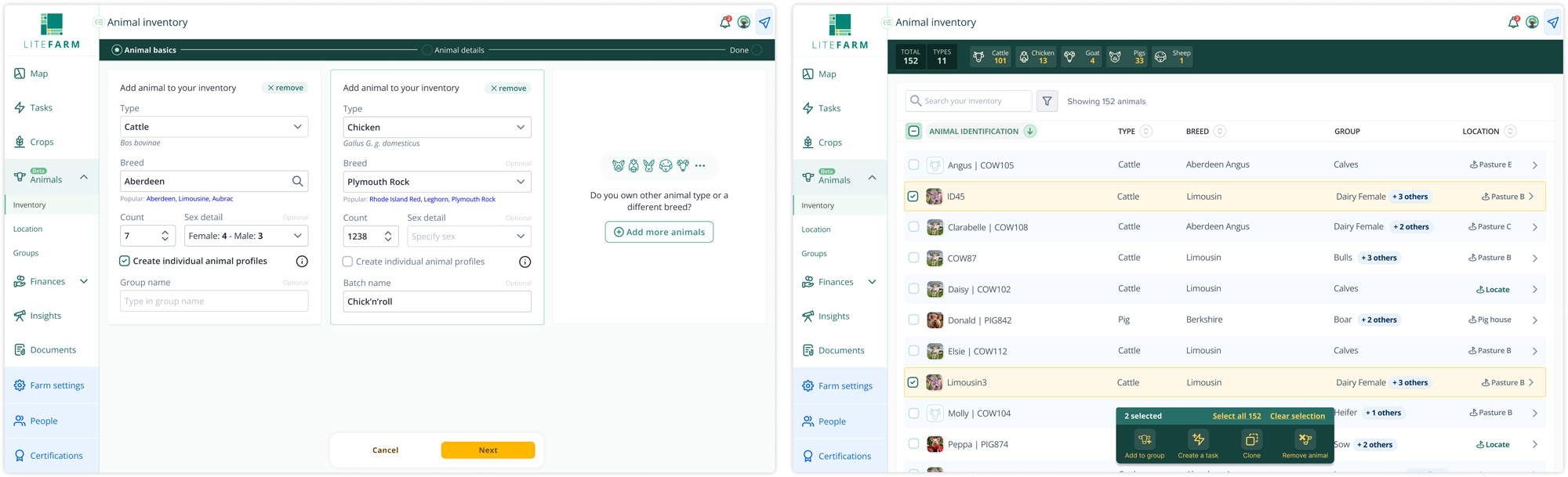1568x477 pixels.
Task: Expand the Plymouth Rock breed dropdown
Action: tap(437, 182)
